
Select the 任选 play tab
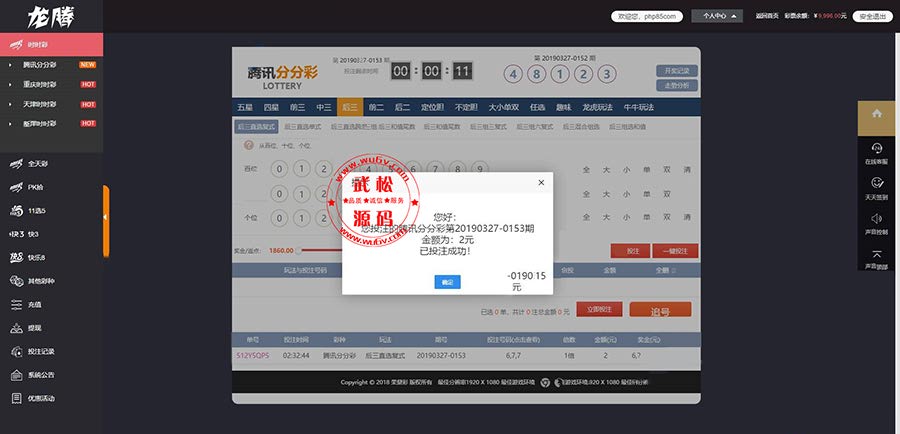tap(538, 107)
